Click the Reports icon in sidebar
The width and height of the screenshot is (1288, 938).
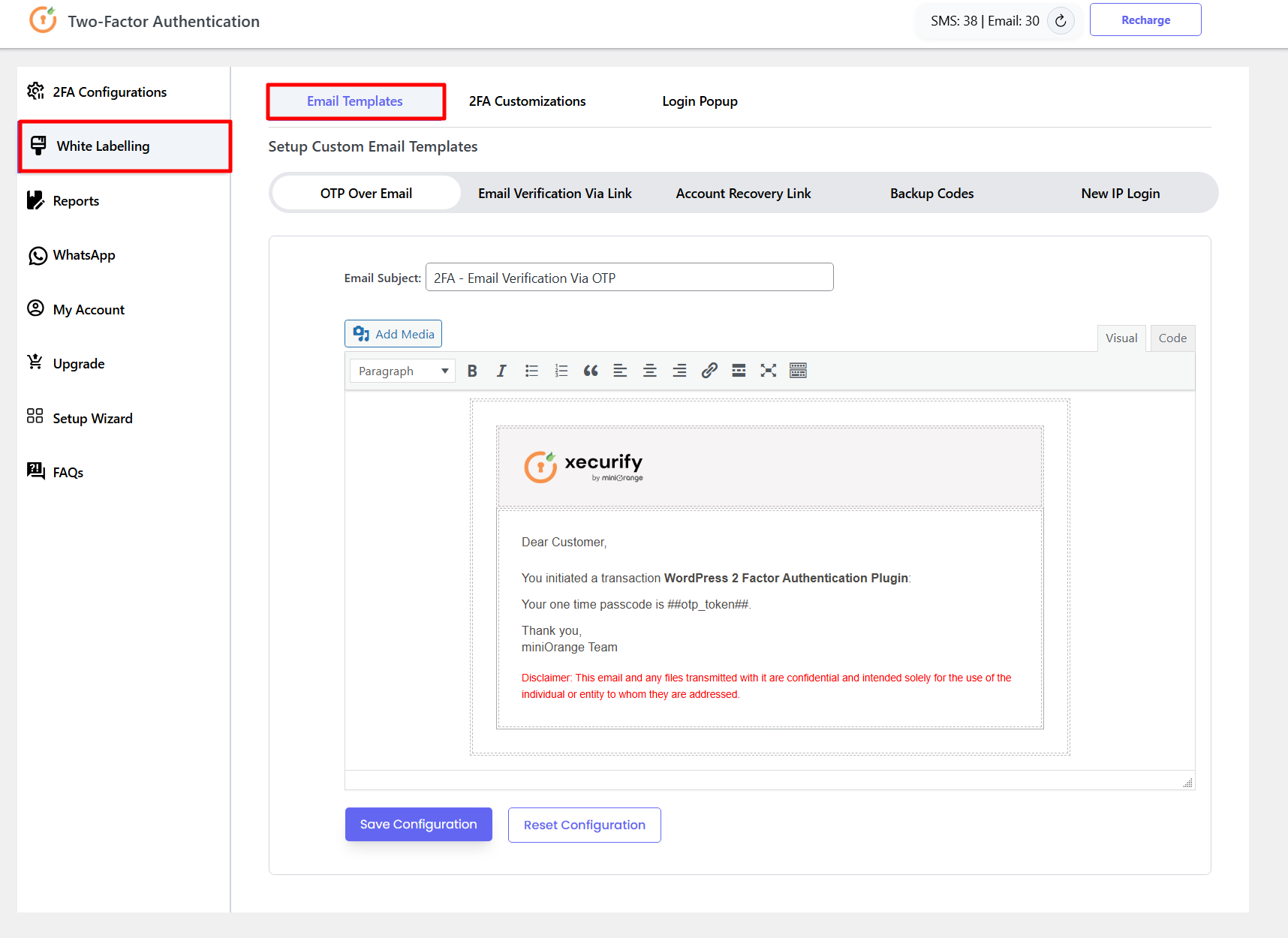coord(35,200)
